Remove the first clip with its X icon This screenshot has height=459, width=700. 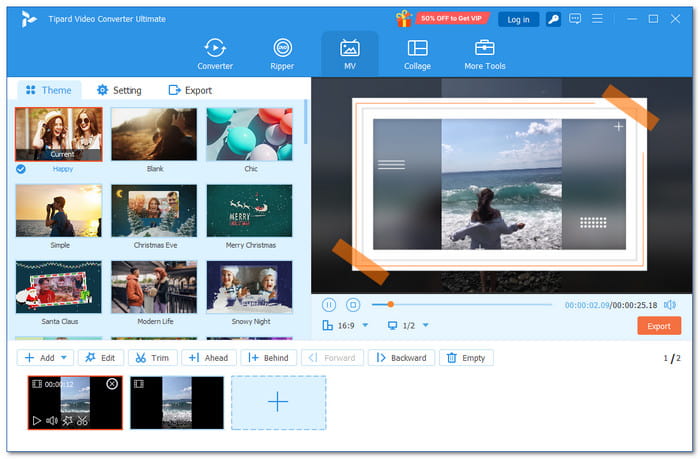coord(112,384)
